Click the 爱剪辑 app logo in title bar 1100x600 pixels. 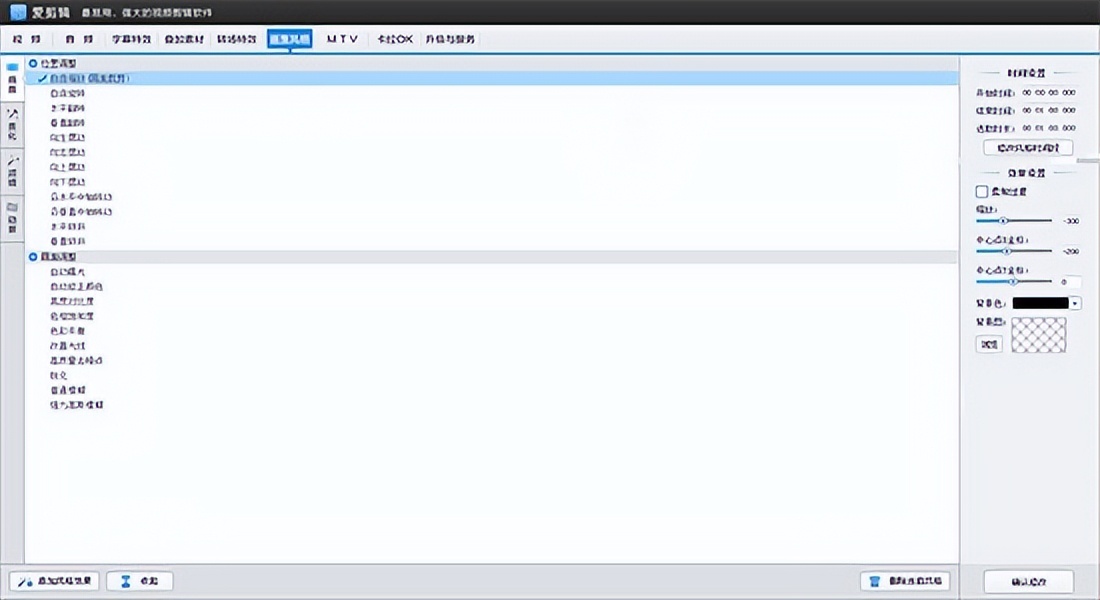click(18, 12)
